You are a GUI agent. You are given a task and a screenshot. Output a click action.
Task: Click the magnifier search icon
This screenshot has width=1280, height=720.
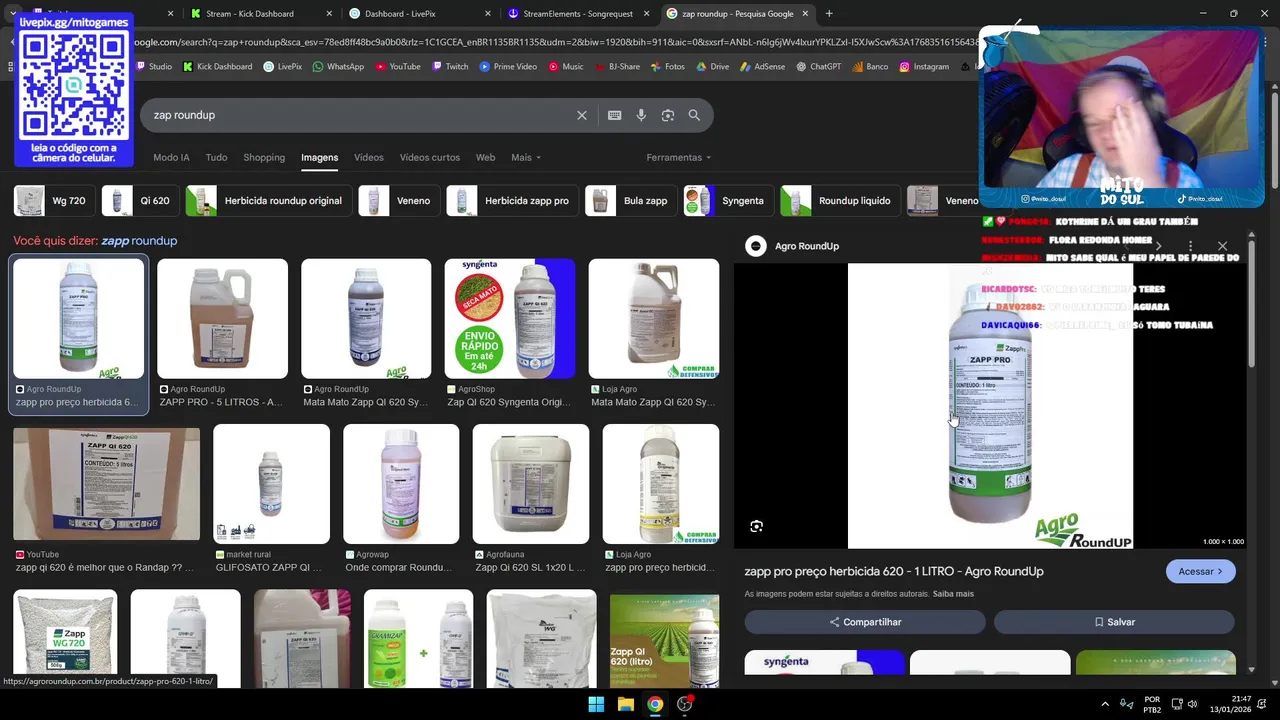tap(694, 115)
